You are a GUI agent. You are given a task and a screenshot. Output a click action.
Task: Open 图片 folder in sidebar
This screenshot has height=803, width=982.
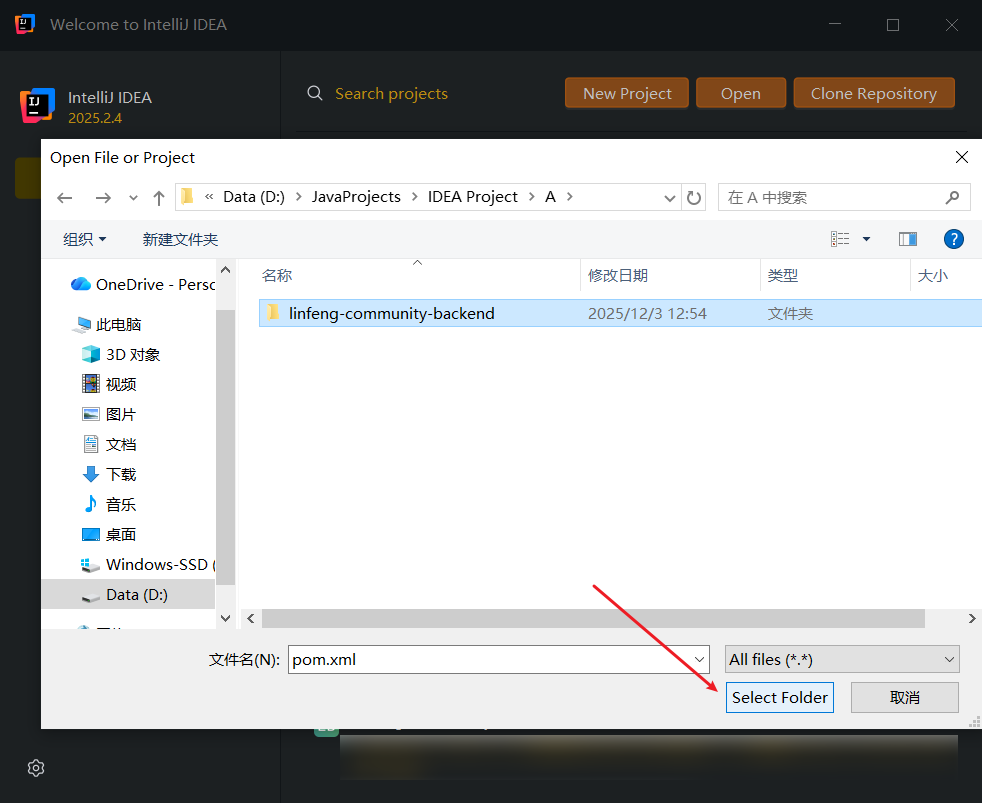(x=110, y=414)
